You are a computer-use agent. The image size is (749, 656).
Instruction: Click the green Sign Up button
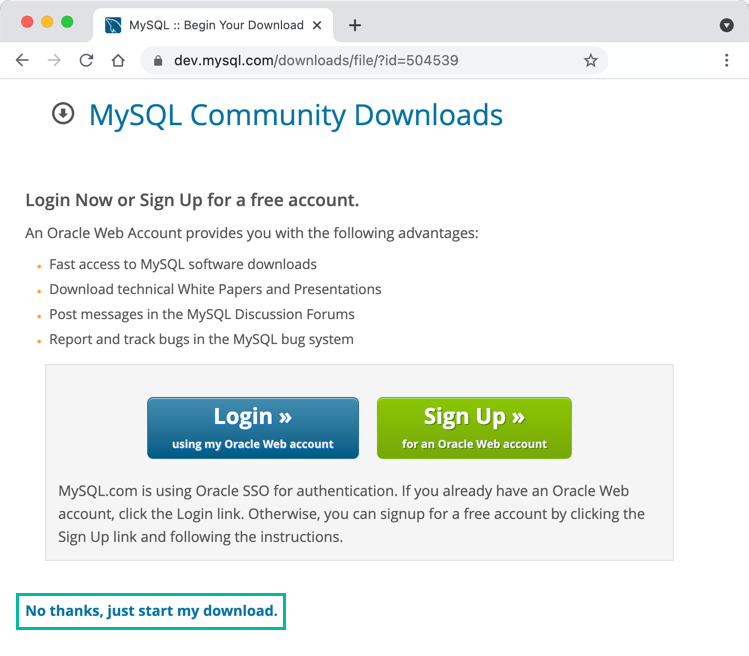474,428
